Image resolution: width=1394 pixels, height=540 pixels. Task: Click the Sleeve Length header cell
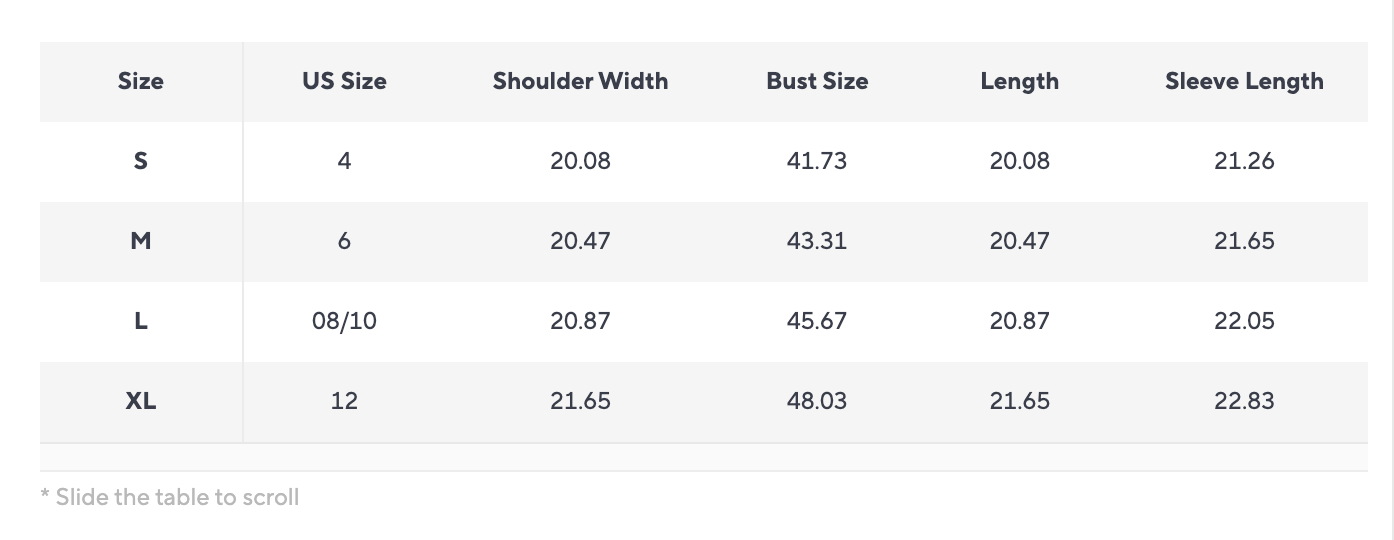tap(1244, 81)
